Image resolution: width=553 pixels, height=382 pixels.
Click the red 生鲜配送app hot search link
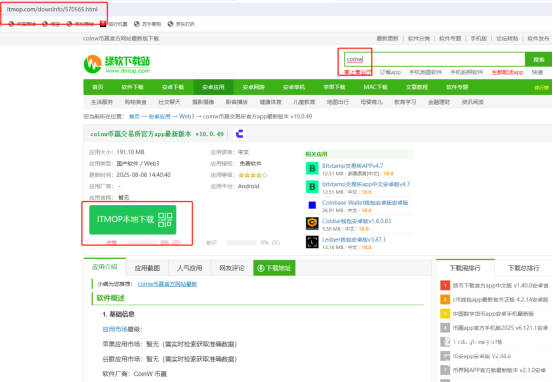[507, 72]
